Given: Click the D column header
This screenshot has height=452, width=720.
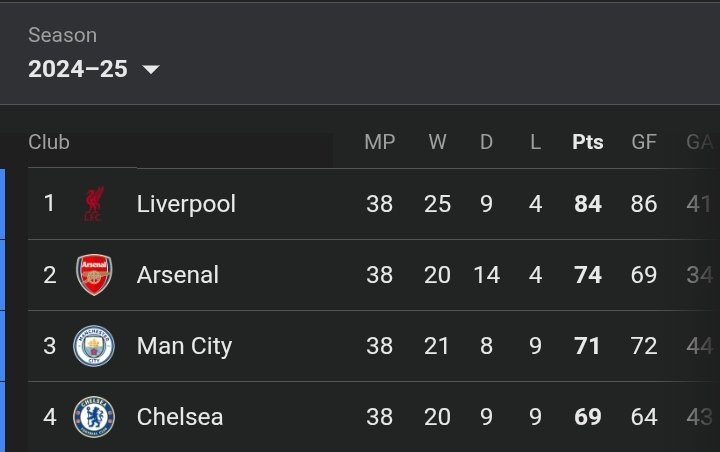Looking at the screenshot, I should coord(486,142).
